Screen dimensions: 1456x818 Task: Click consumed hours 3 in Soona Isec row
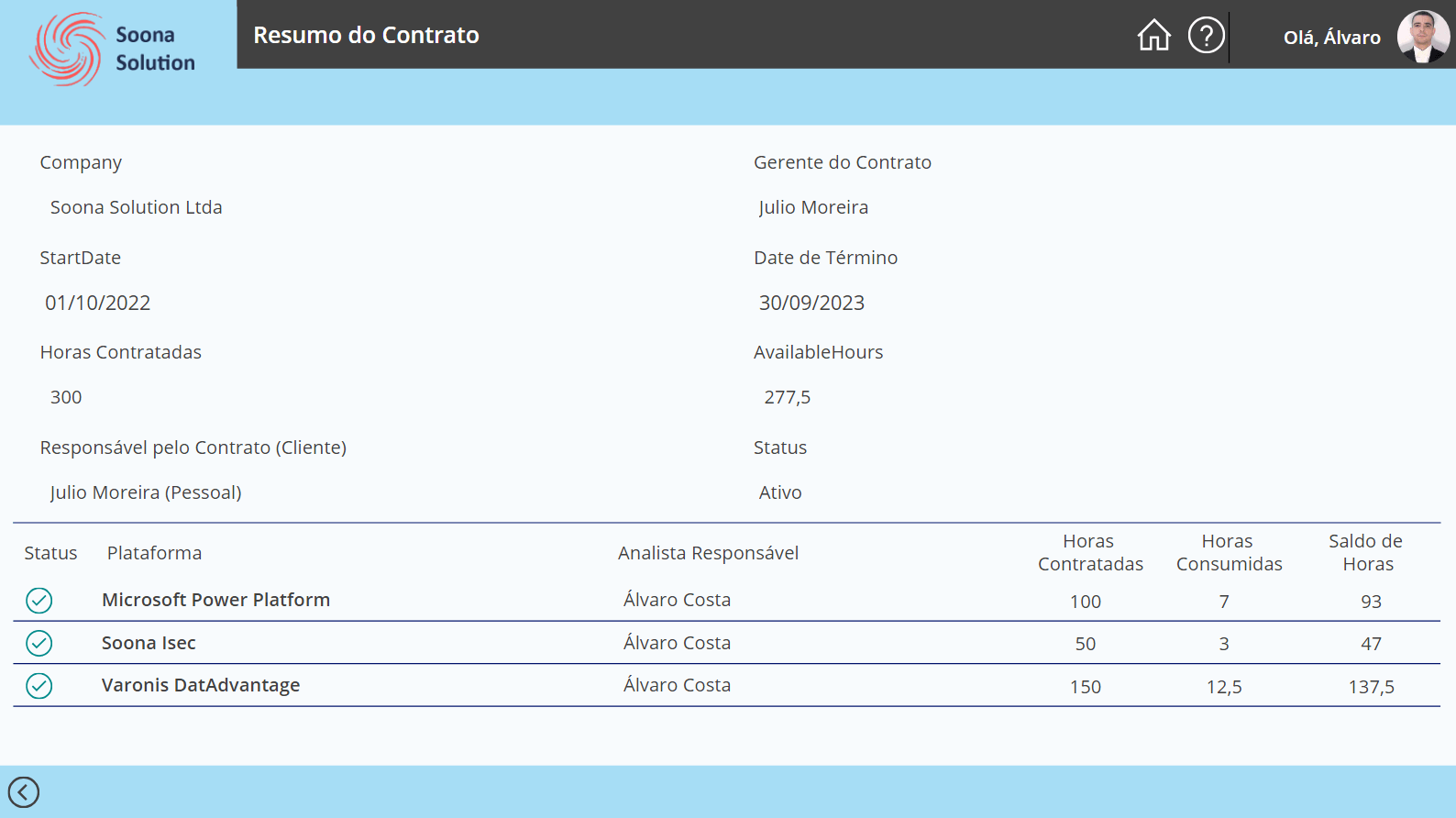point(1224,644)
